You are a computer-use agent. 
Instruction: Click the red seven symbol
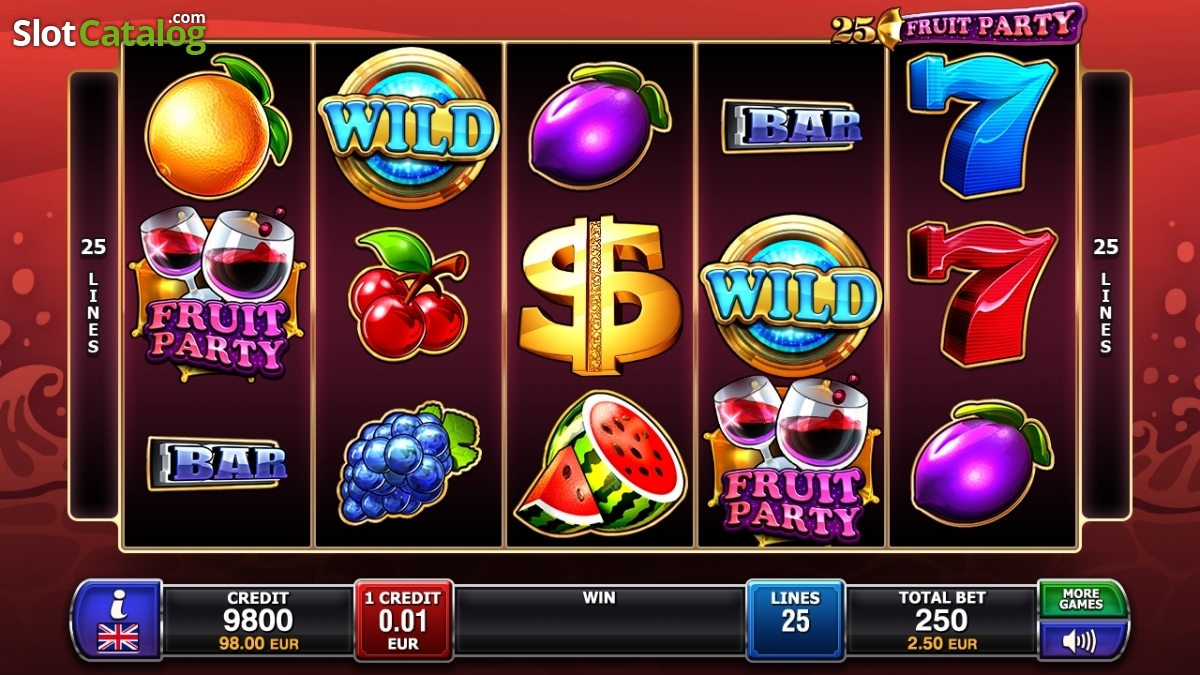coord(982,294)
